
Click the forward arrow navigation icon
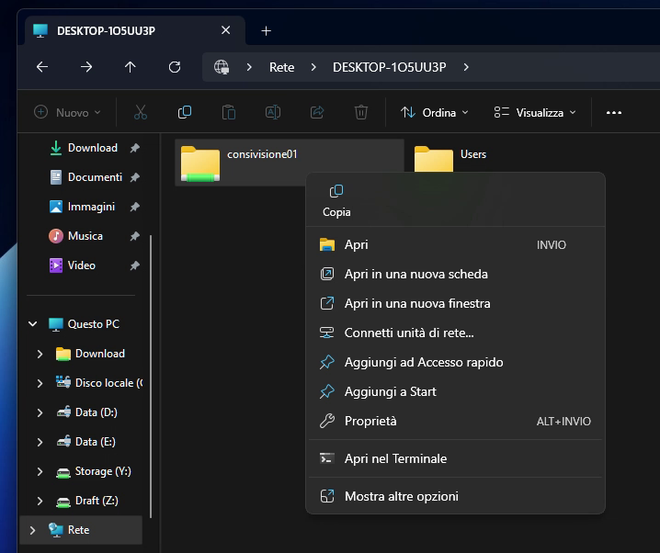(86, 67)
